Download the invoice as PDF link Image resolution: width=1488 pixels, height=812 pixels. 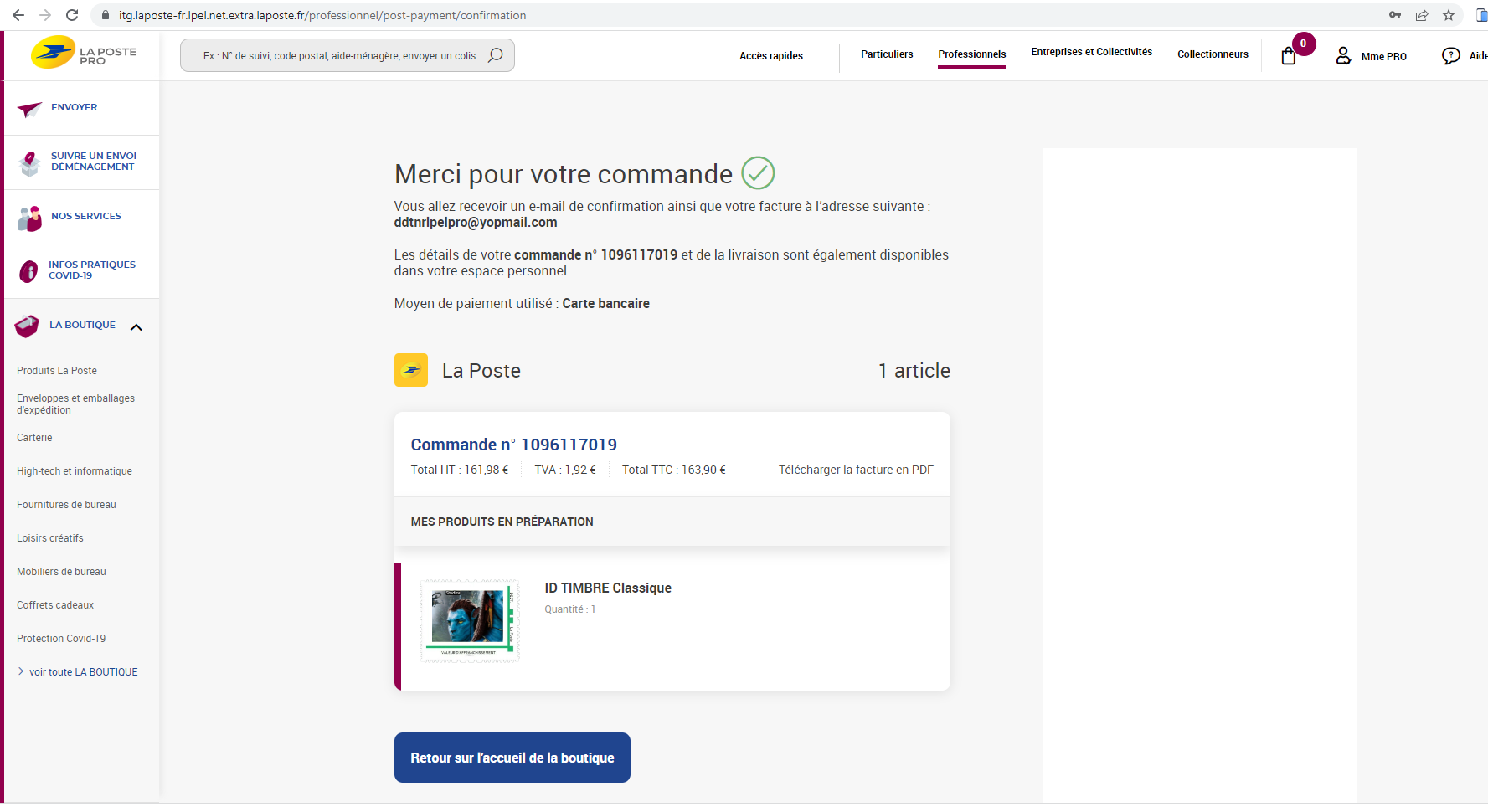[x=856, y=470]
